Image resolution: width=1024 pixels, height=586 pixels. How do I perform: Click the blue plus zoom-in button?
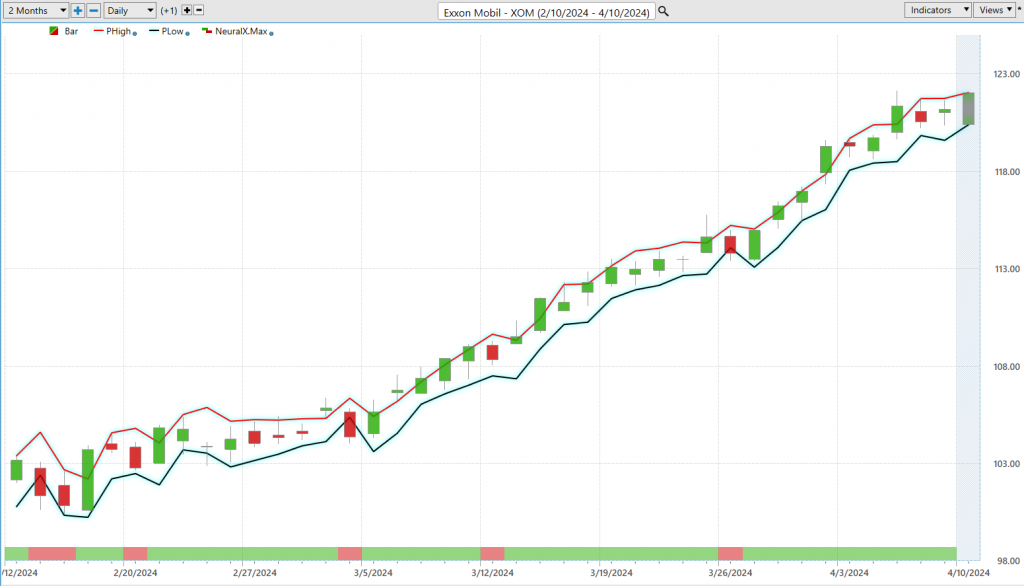tap(78, 10)
